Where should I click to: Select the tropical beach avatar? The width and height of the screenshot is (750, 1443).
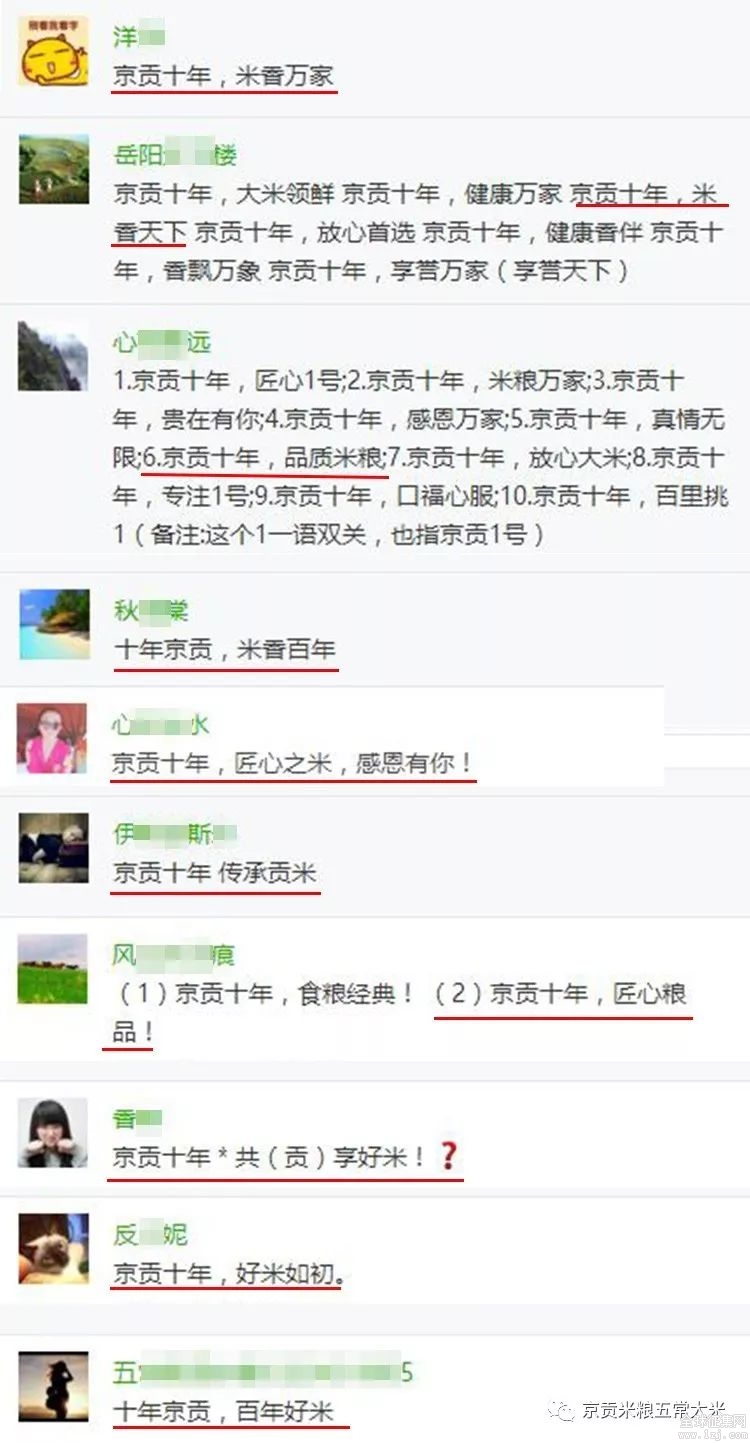[x=53, y=625]
